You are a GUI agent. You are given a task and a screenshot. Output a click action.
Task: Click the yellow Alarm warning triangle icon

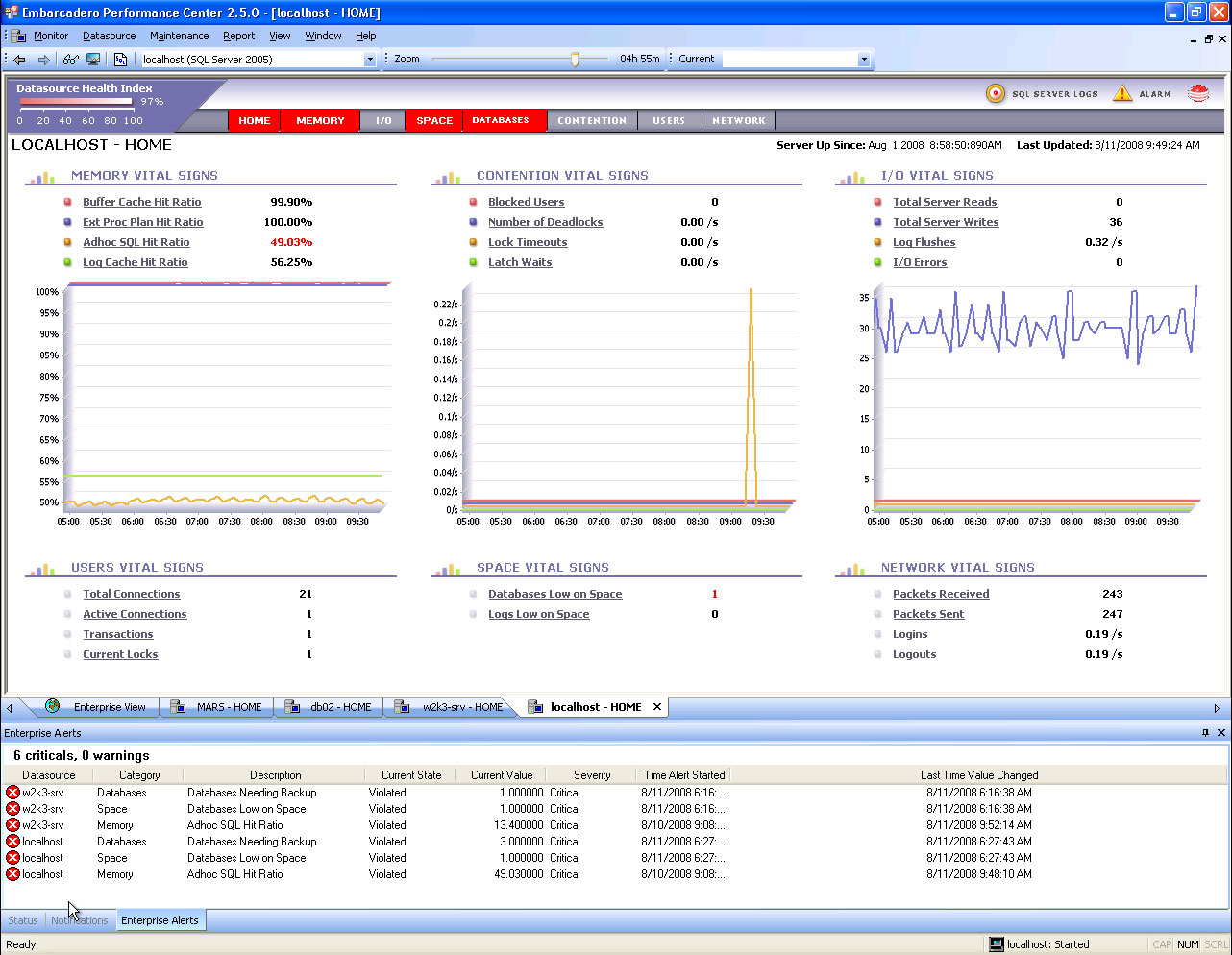click(x=1121, y=93)
